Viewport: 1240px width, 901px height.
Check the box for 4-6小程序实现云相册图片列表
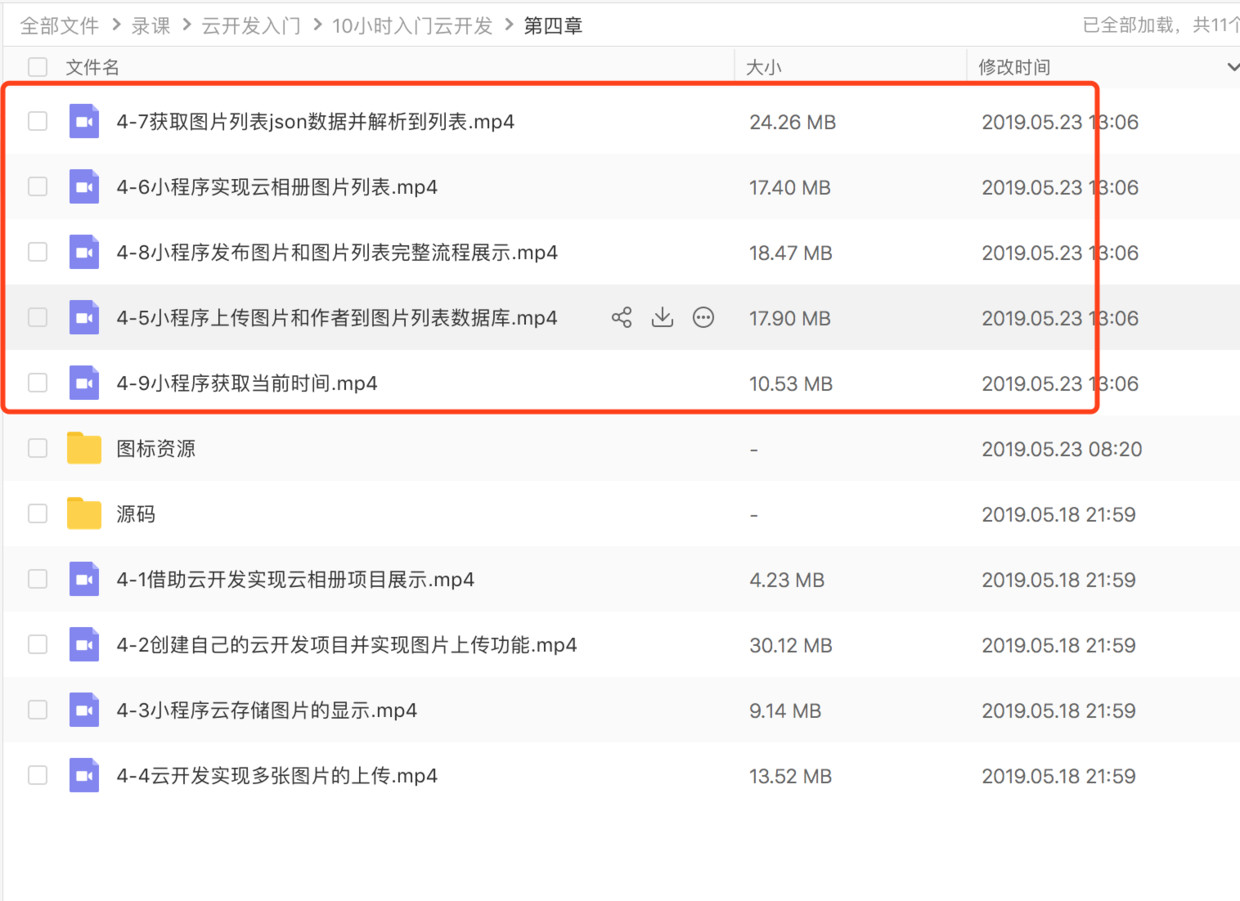pyautogui.click(x=38, y=187)
